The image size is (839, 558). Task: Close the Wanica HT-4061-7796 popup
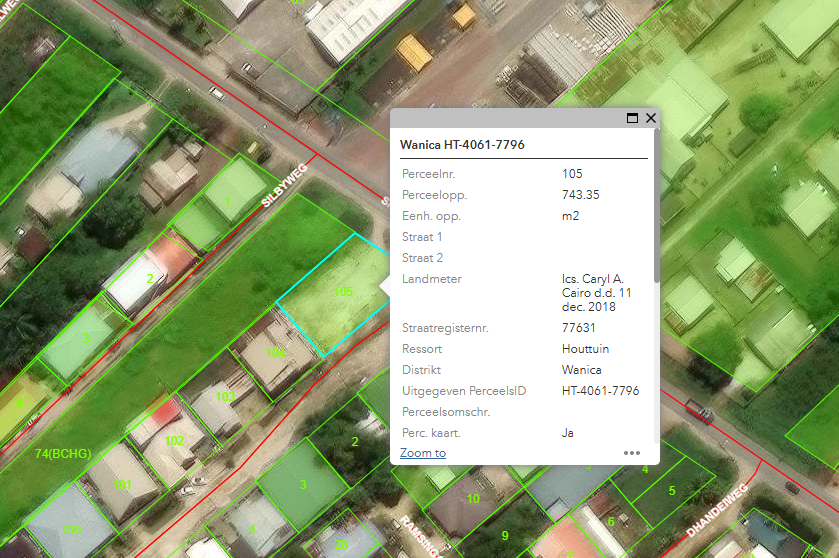tap(651, 118)
